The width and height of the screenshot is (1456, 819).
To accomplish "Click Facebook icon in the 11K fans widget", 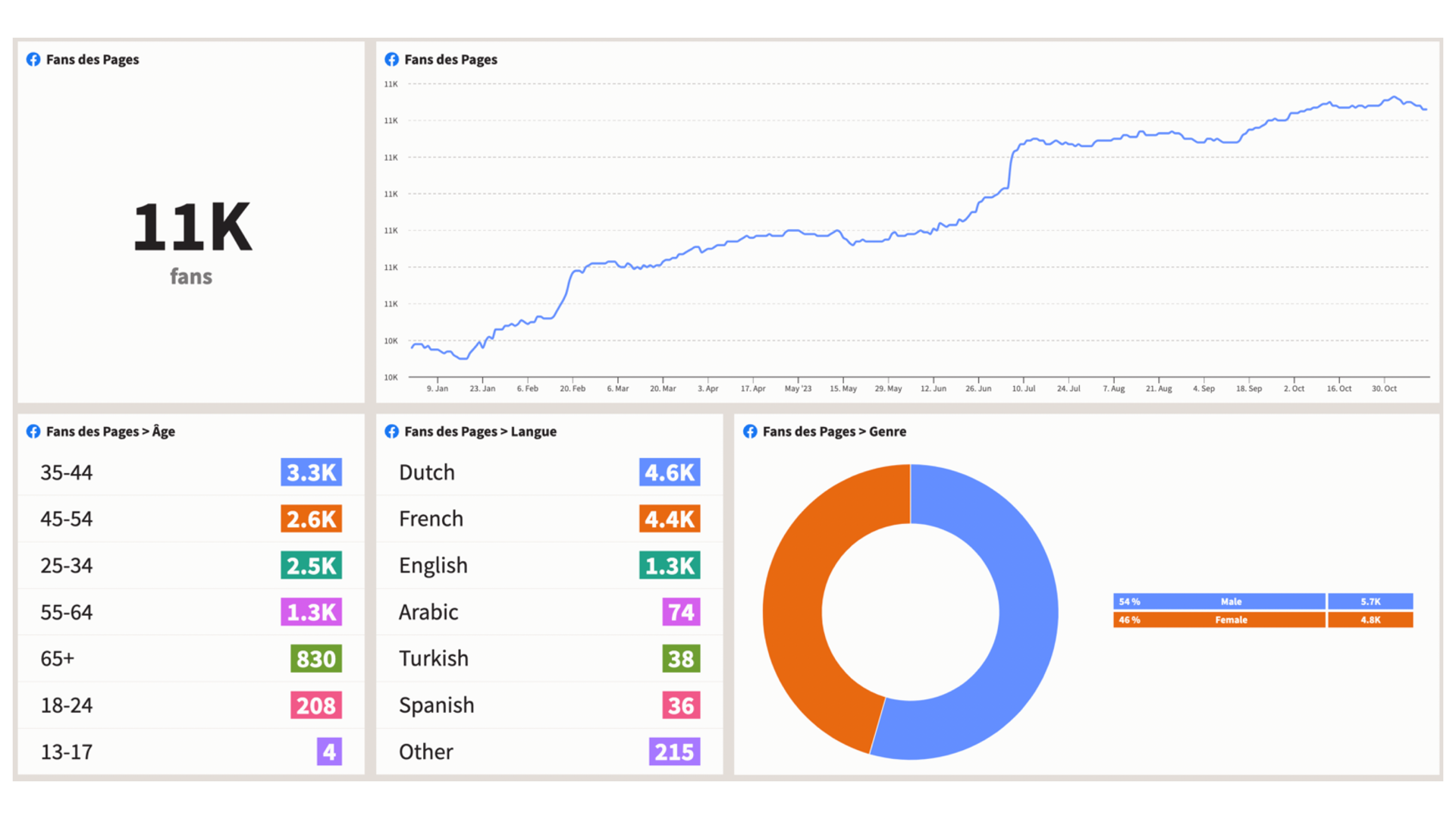I will click(33, 59).
